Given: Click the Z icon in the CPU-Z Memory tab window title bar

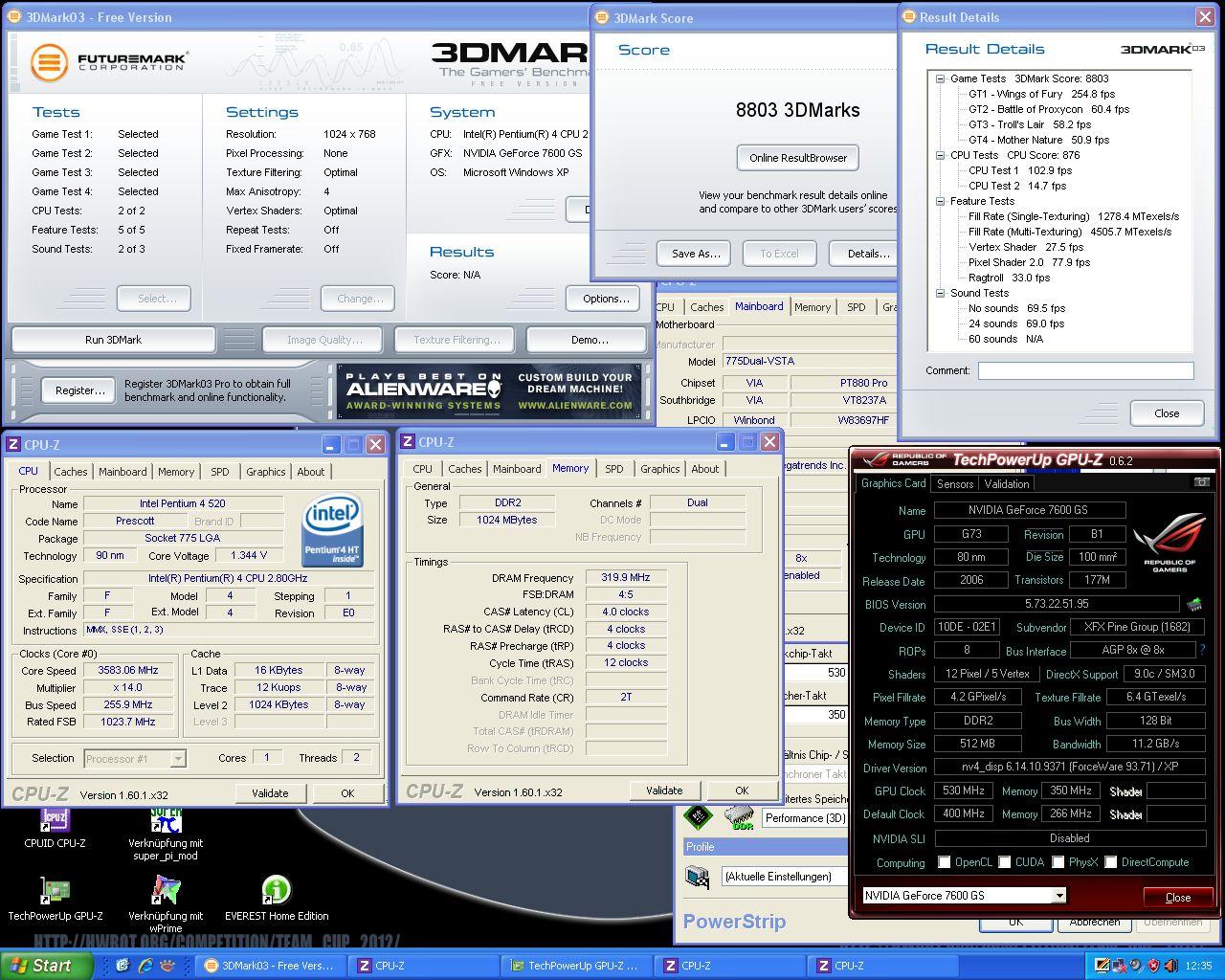Looking at the screenshot, I should (x=408, y=441).
